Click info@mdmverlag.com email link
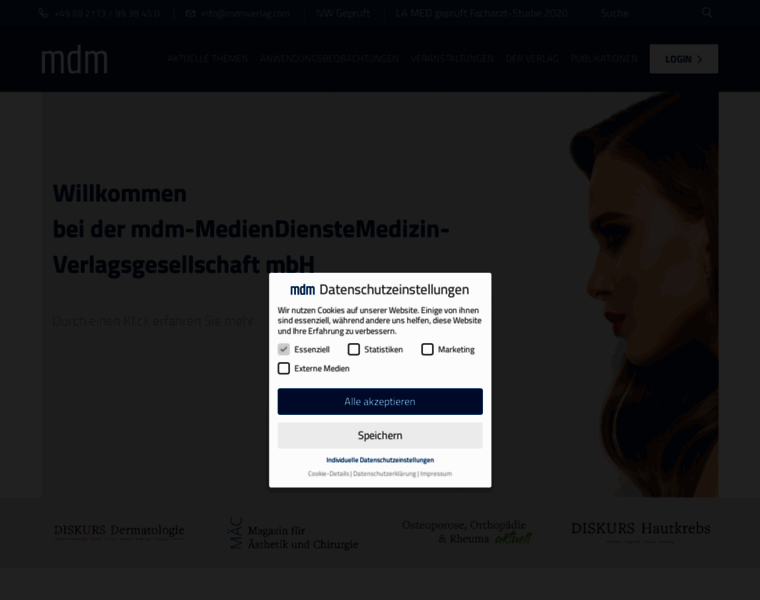The height and width of the screenshot is (600, 760). click(x=245, y=13)
